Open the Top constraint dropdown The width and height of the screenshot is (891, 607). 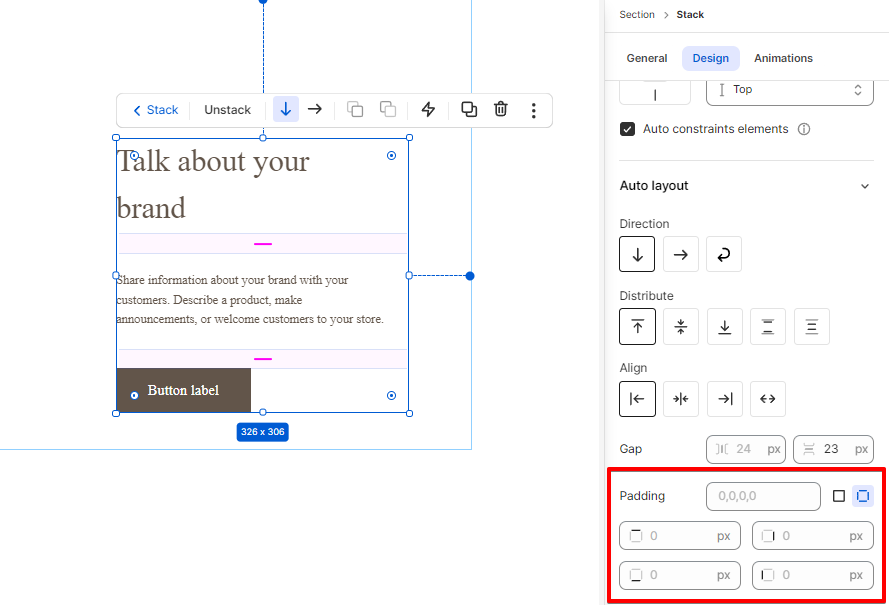pos(790,90)
